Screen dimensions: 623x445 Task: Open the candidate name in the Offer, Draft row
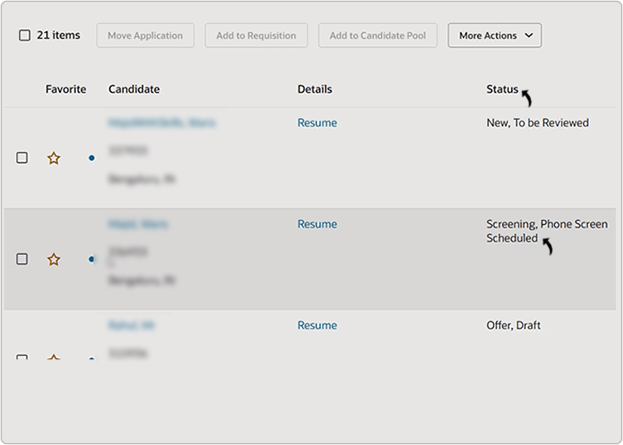[131, 325]
